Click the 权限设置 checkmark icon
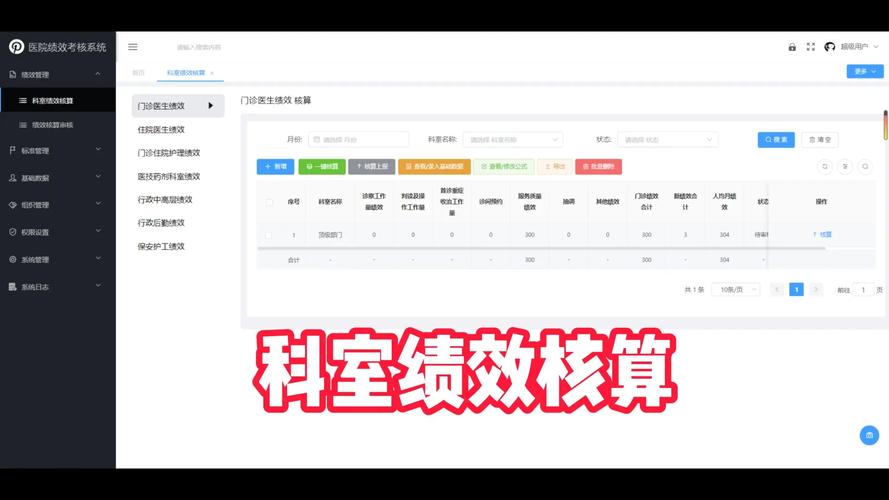This screenshot has width=889, height=500. click(12, 232)
